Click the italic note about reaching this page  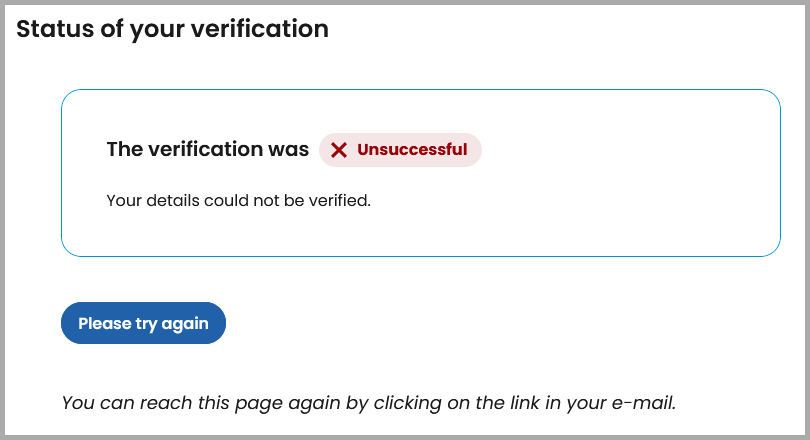[x=369, y=403]
